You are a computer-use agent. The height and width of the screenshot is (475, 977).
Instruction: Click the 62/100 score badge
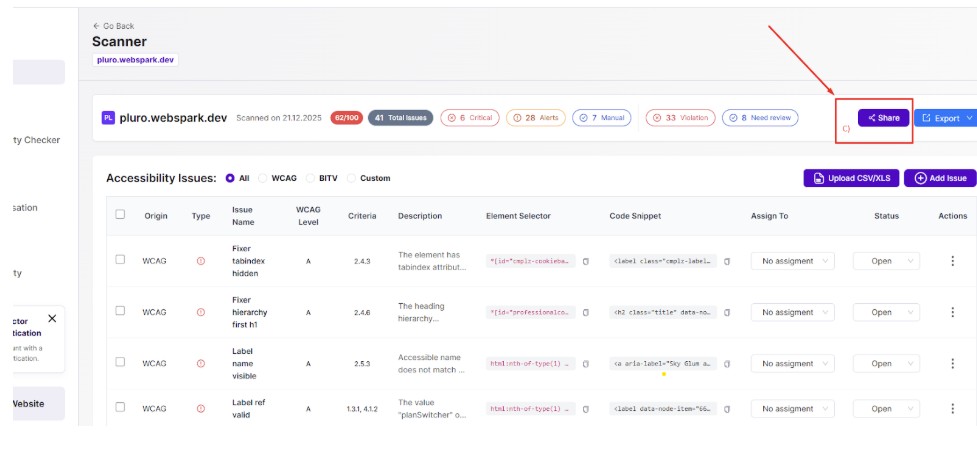pyautogui.click(x=347, y=117)
